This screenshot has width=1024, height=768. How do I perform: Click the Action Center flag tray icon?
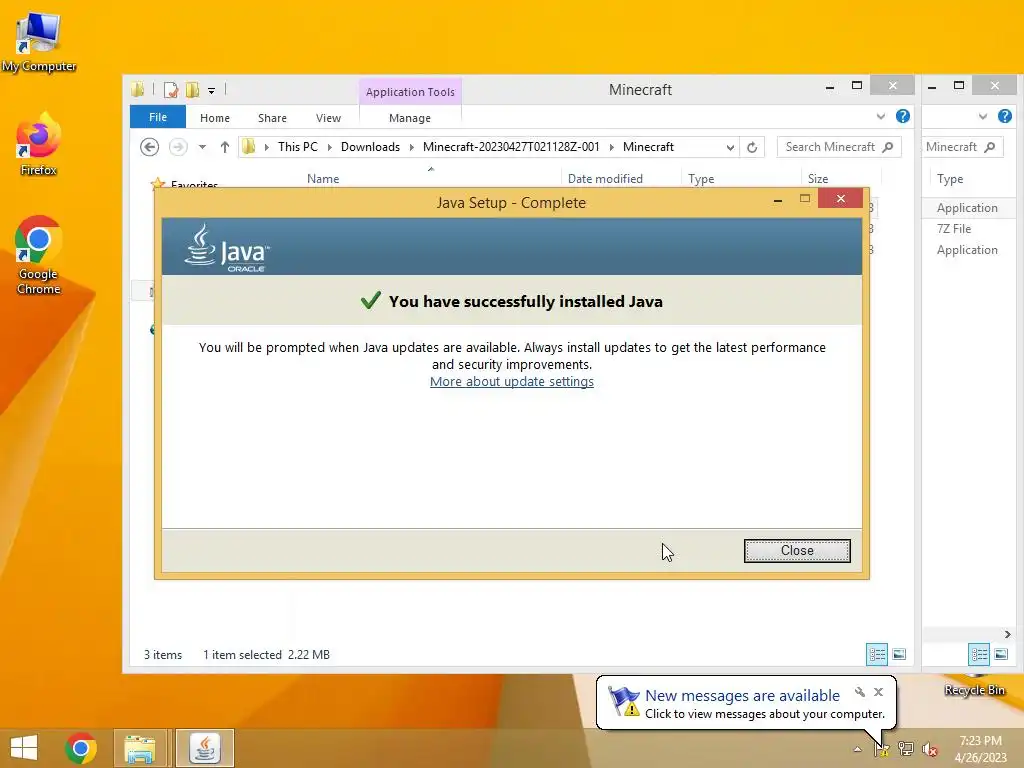[882, 748]
